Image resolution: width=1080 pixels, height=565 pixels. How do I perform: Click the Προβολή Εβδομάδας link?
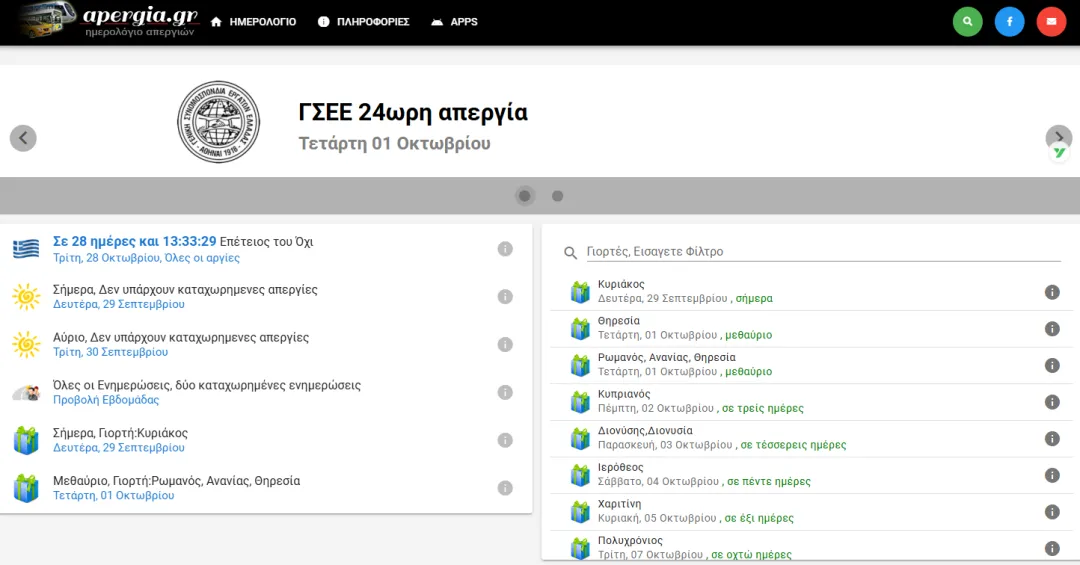(106, 400)
